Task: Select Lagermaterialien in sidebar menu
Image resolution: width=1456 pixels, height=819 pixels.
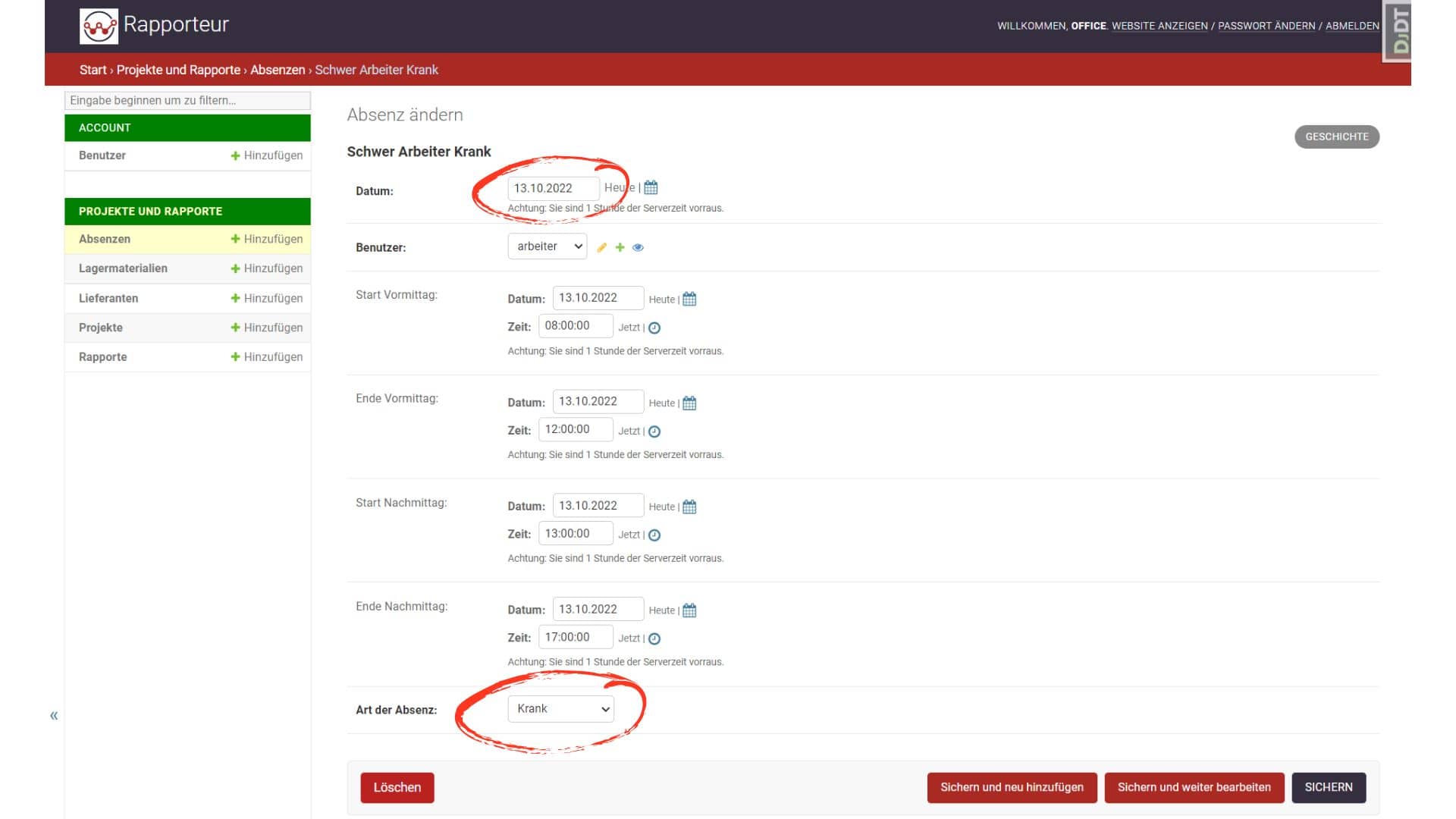Action: click(123, 268)
